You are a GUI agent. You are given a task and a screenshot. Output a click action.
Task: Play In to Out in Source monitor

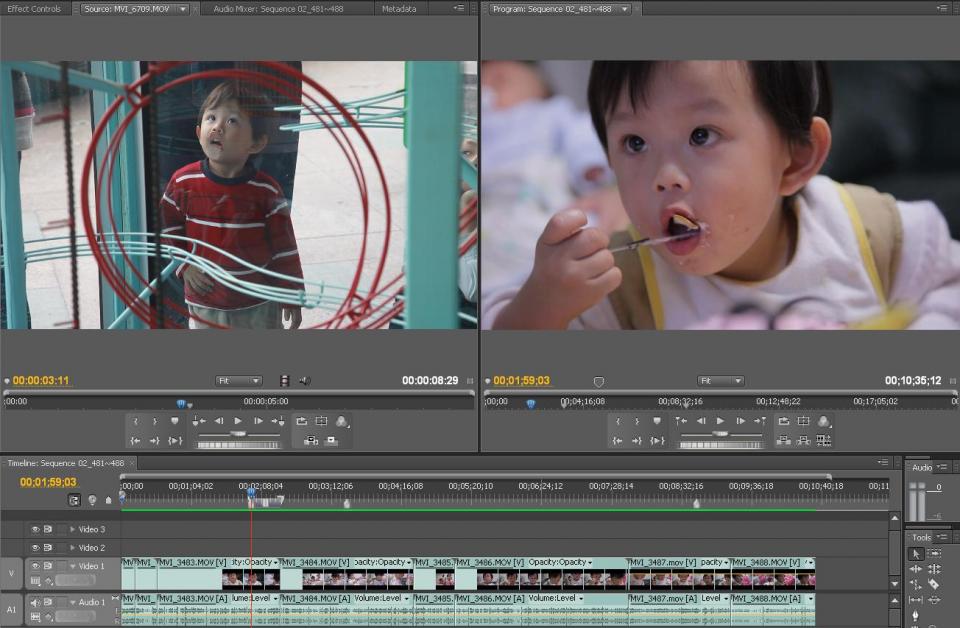pos(175,441)
